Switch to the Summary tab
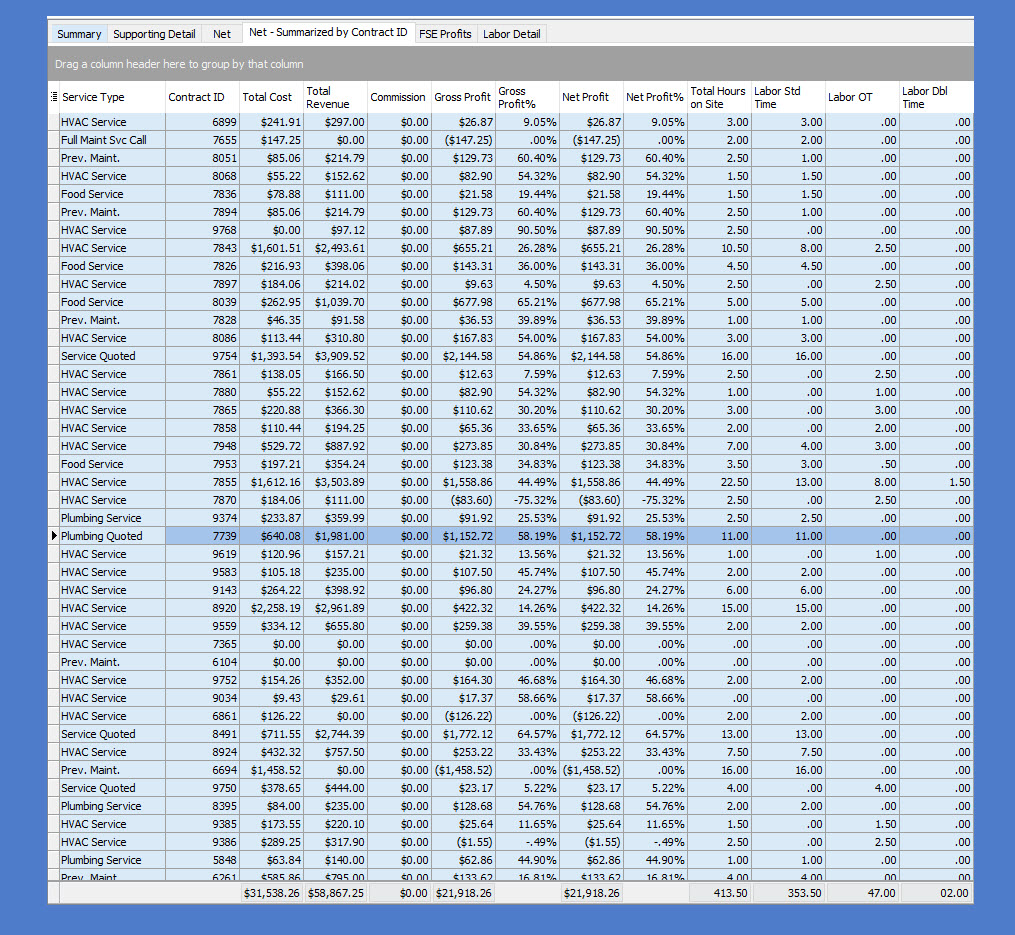This screenshot has width=1015, height=935. click(x=79, y=34)
